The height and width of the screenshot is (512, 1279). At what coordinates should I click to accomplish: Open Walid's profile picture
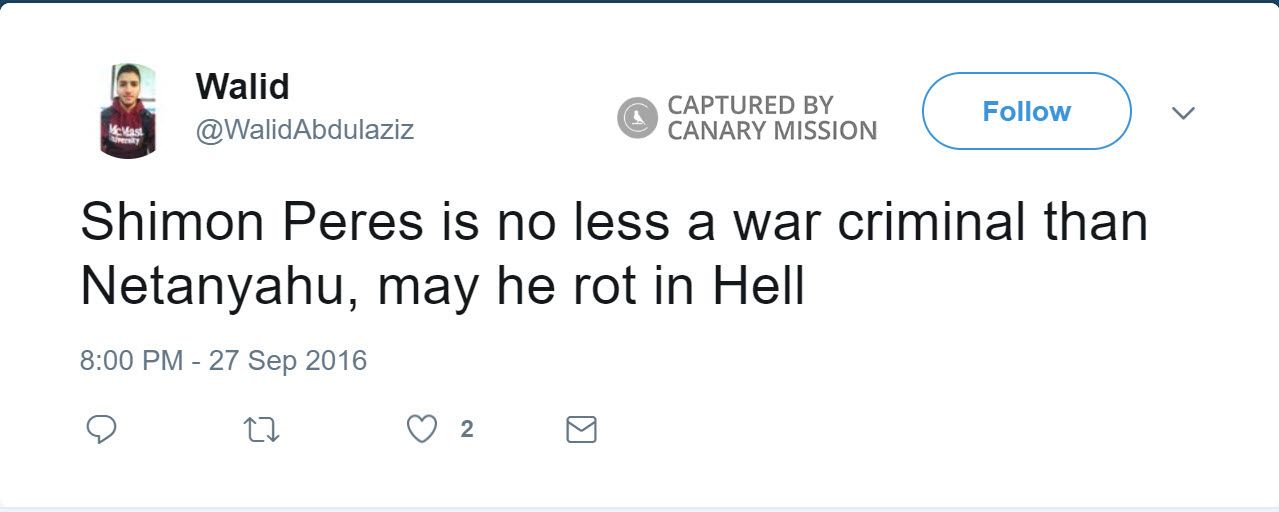[x=128, y=111]
